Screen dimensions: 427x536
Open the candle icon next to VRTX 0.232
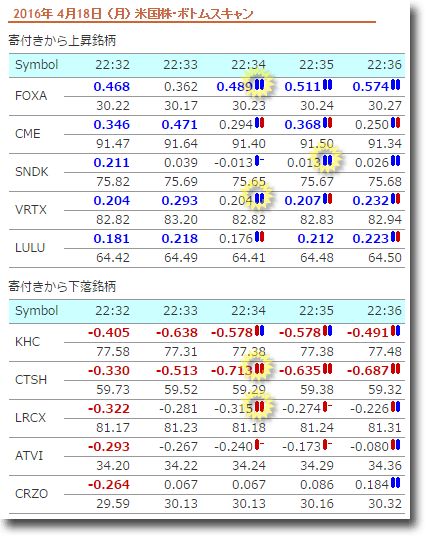click(x=396, y=198)
